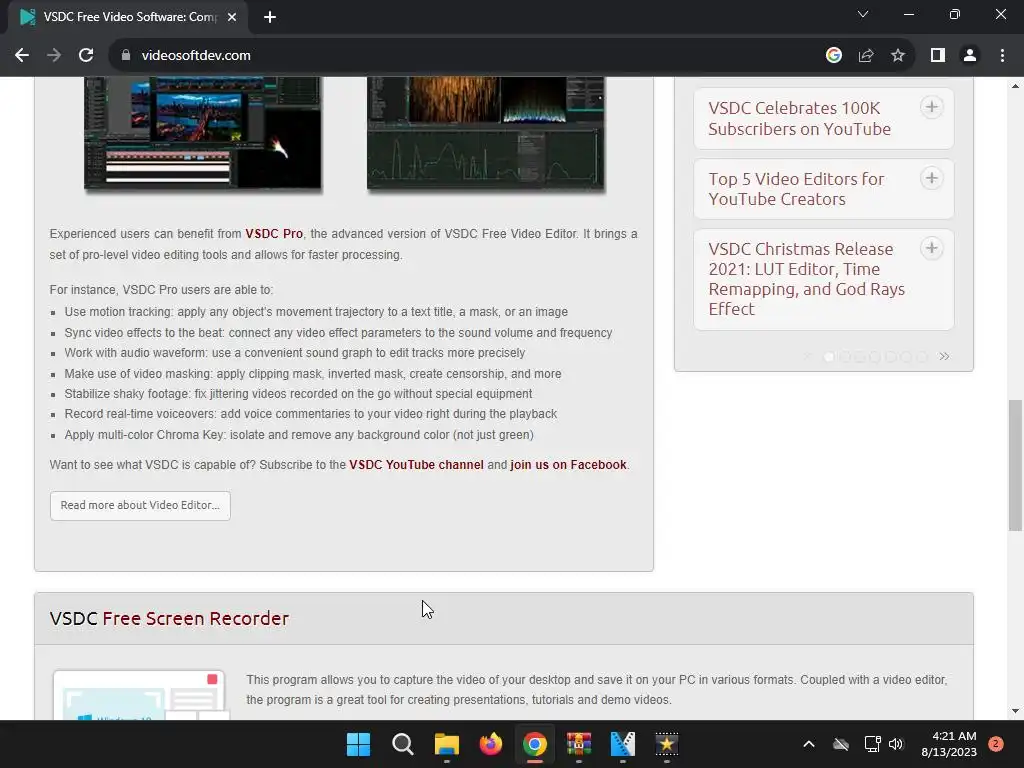Screen dimensions: 1024x768
Task: Open Top 5 Video Editors for YouTube Creators
Action: (x=796, y=189)
